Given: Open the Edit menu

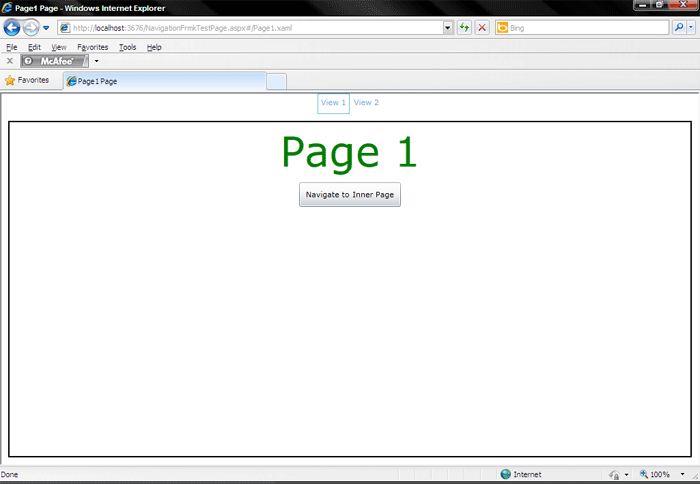Looking at the screenshot, I should point(34,47).
